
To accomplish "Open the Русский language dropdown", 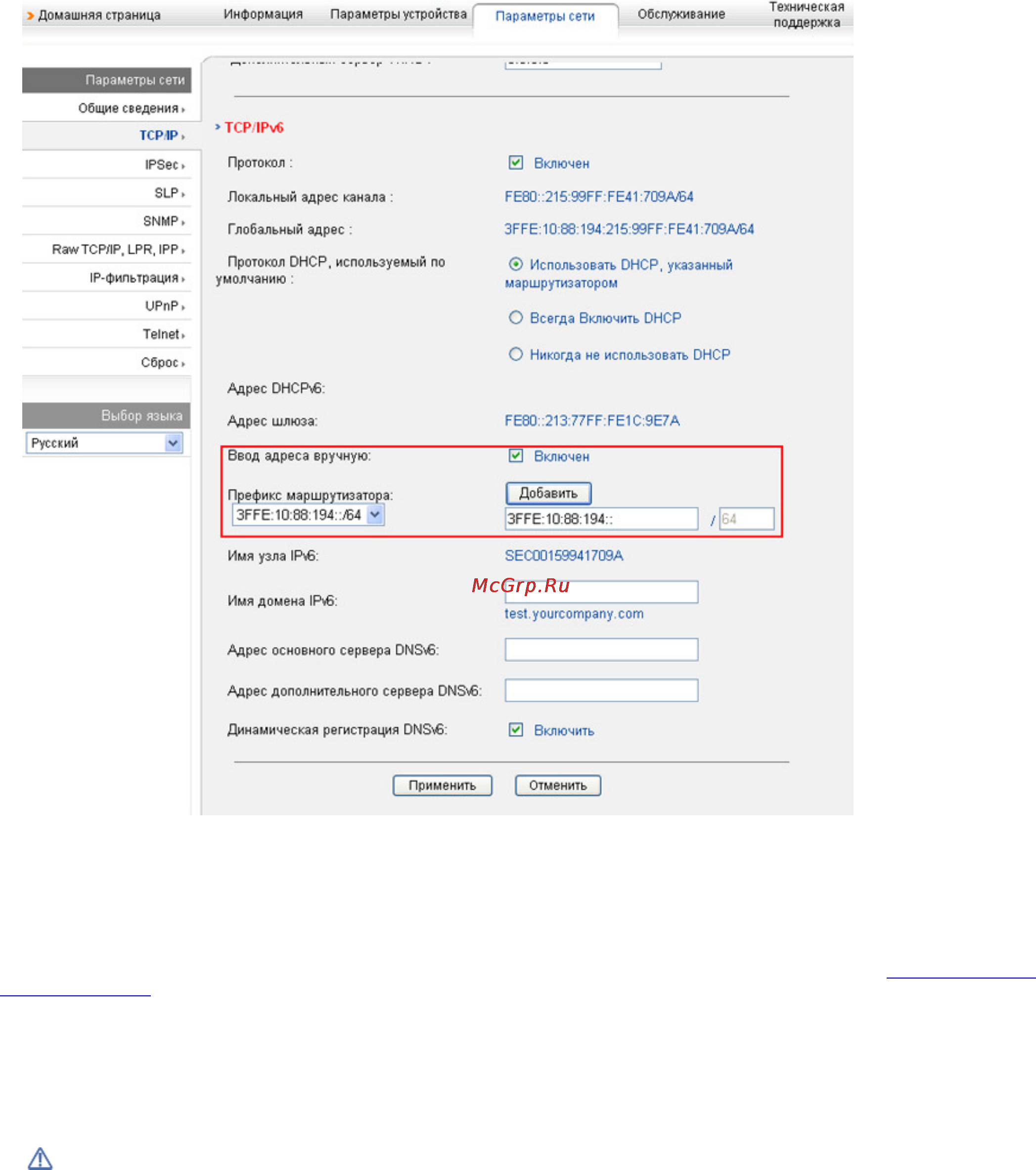I will 104,443.
